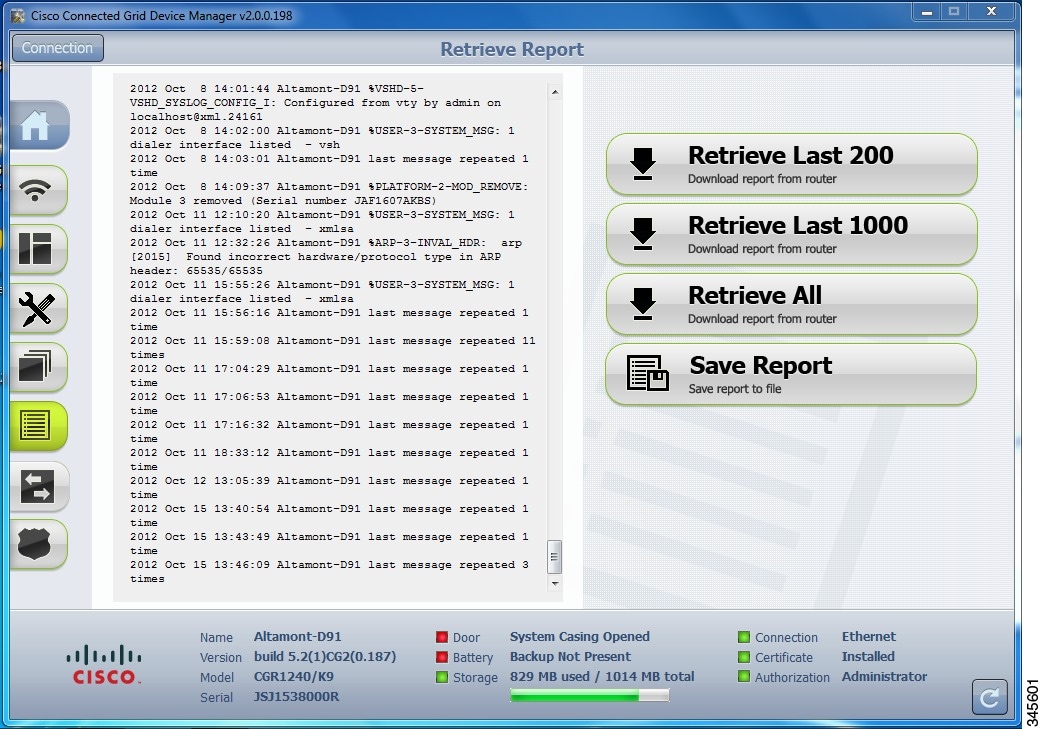The image size is (1040, 729).
Task: Click the green Certificate status indicator
Action: 744,657
